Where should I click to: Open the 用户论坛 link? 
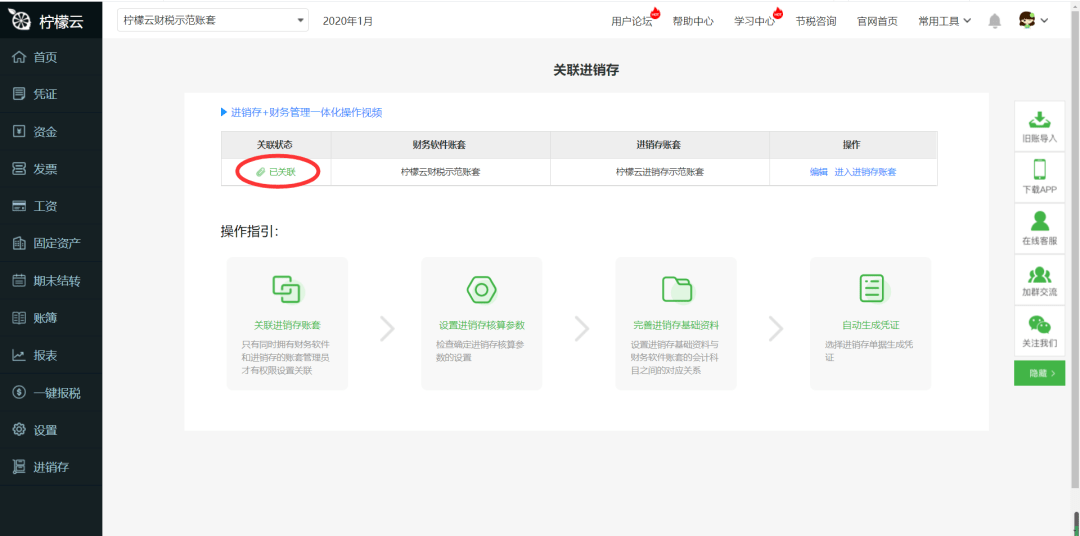[632, 21]
